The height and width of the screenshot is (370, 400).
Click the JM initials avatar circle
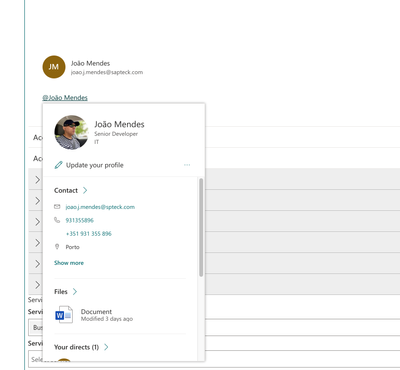pos(54,67)
